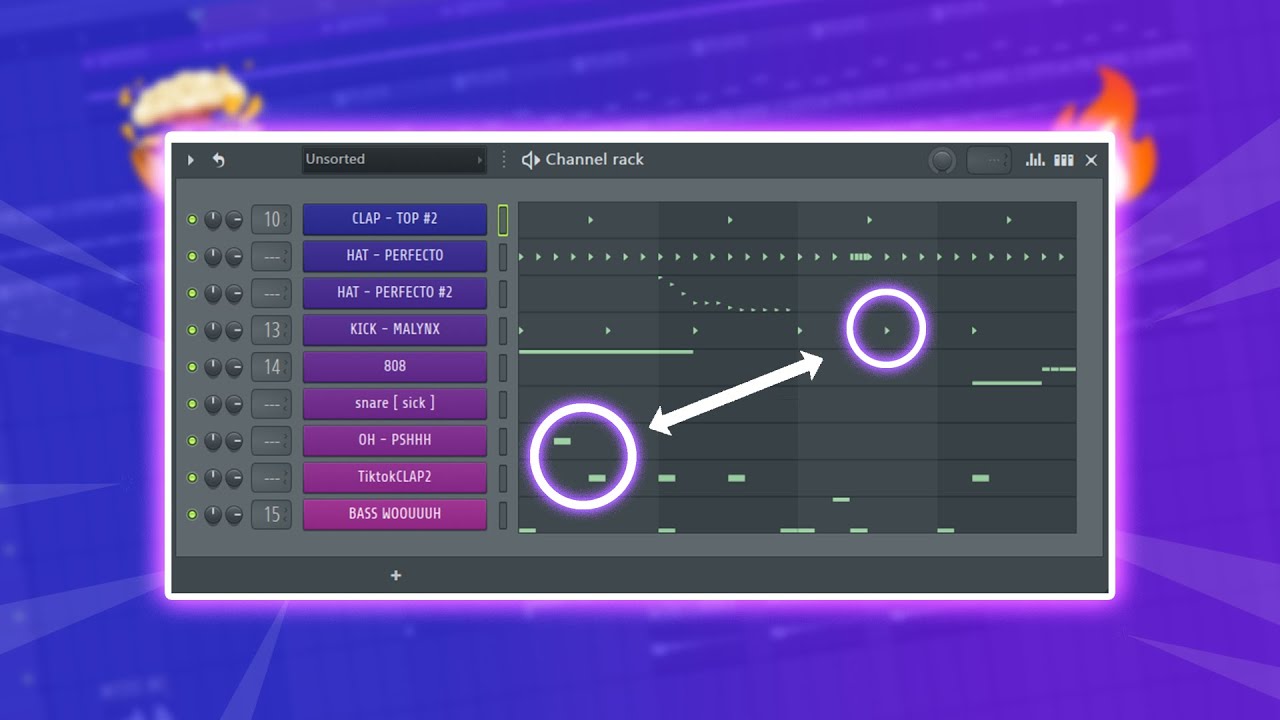The image size is (1280, 720).
Task: Click the volume knob of snare [ sick ]
Action: [x=234, y=404]
